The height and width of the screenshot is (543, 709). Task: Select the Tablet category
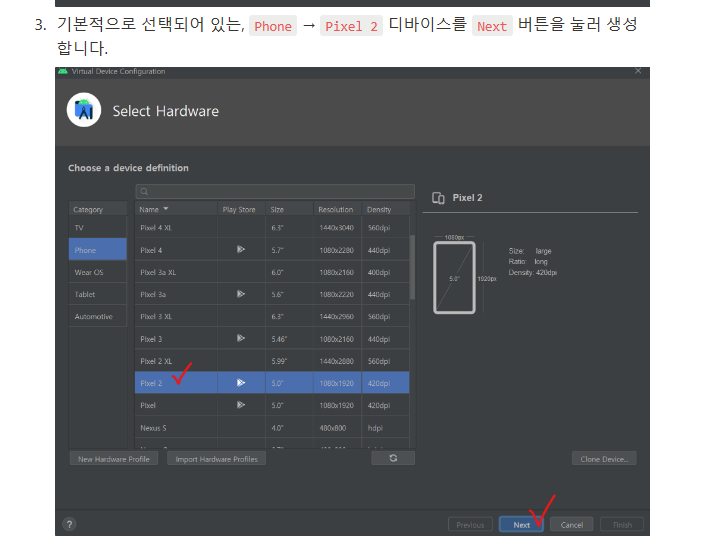click(x=98, y=294)
